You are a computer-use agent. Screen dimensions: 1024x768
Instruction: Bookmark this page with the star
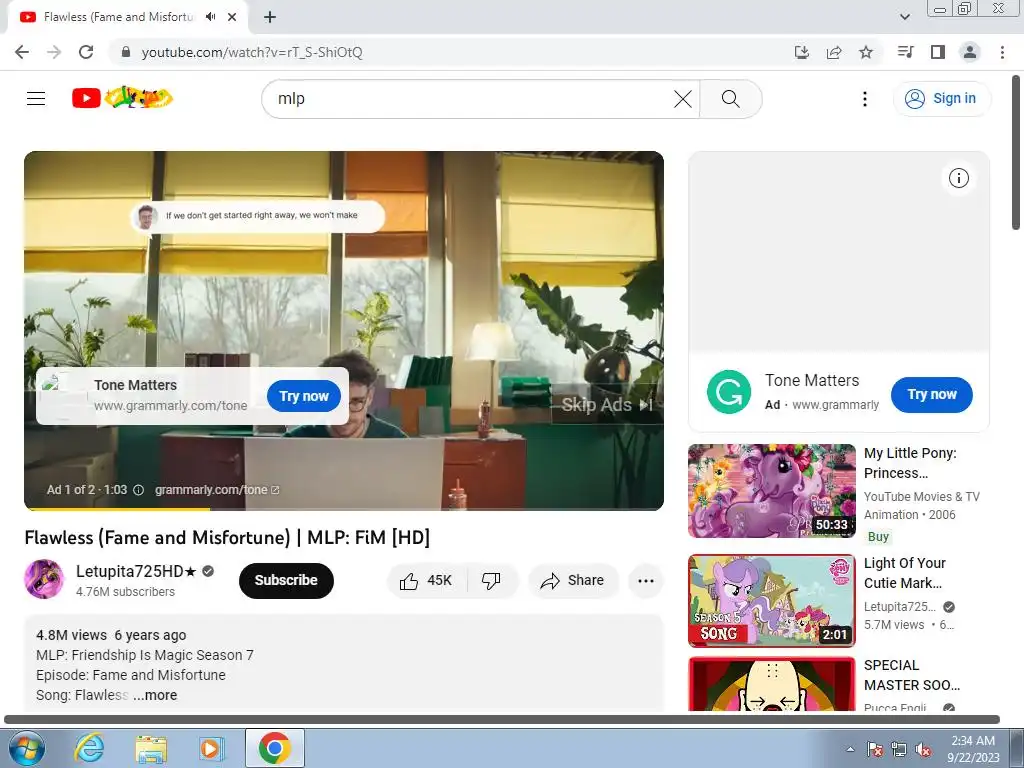coord(866,52)
